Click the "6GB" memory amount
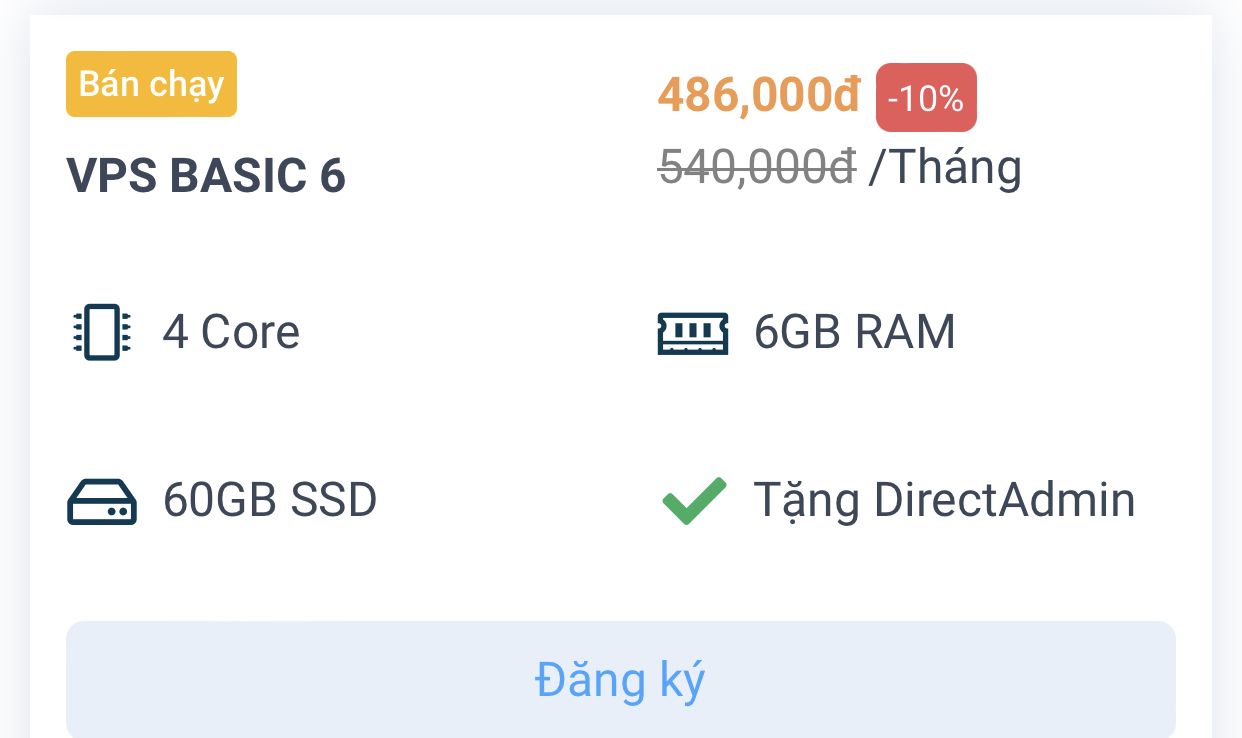 click(797, 332)
